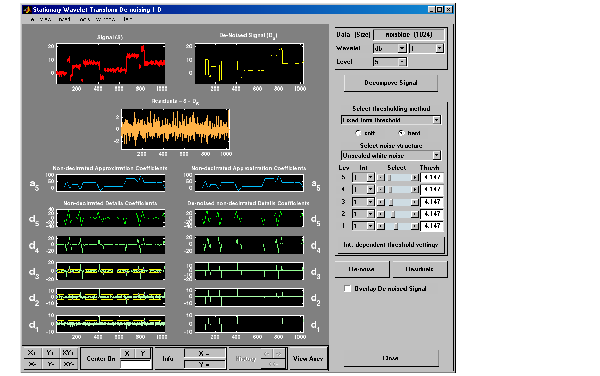Image resolution: width=600 pixels, height=376 pixels.
Task: Click the De-Noised Signal yellow plot
Action: click(x=249, y=63)
